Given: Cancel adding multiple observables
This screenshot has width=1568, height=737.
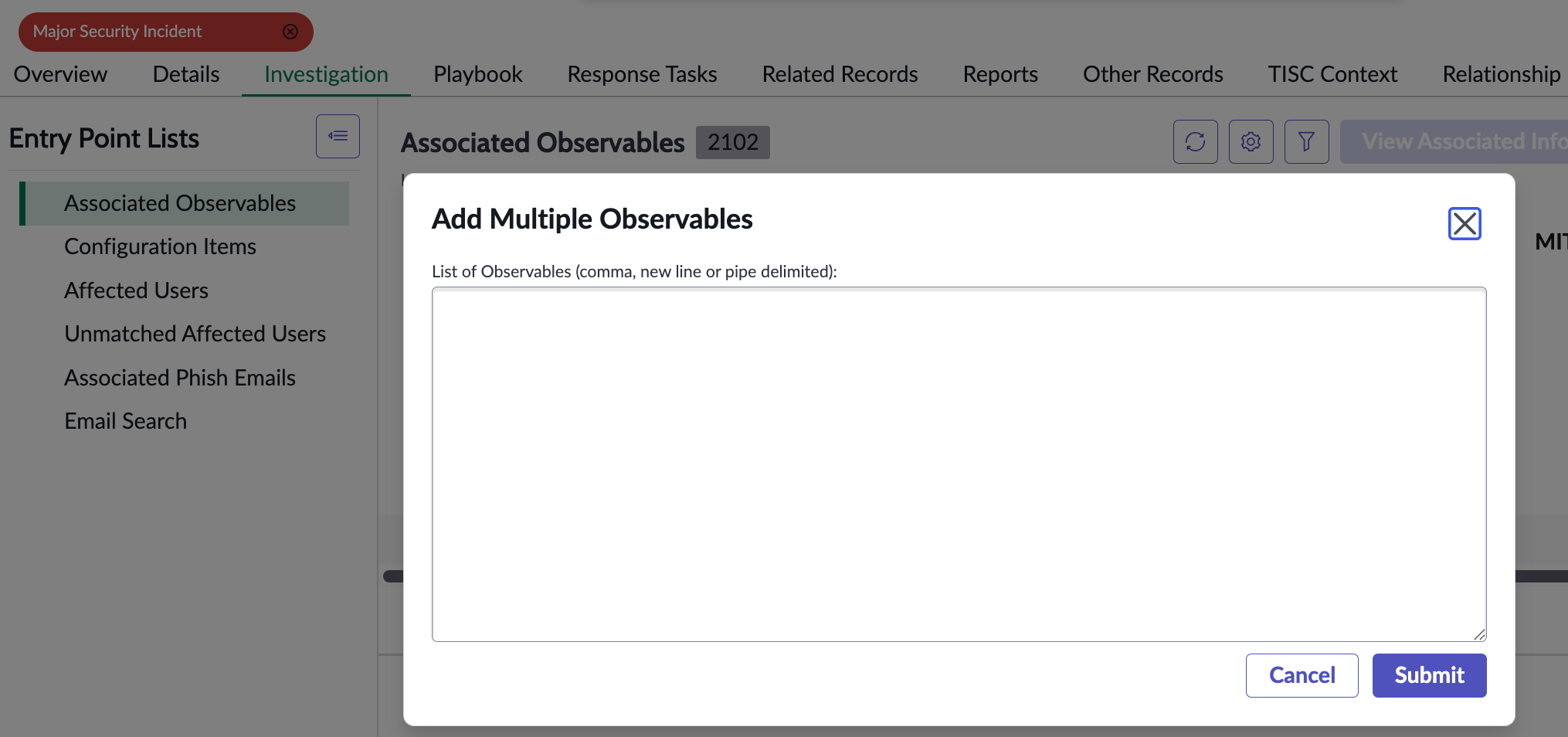Looking at the screenshot, I should 1302,675.
